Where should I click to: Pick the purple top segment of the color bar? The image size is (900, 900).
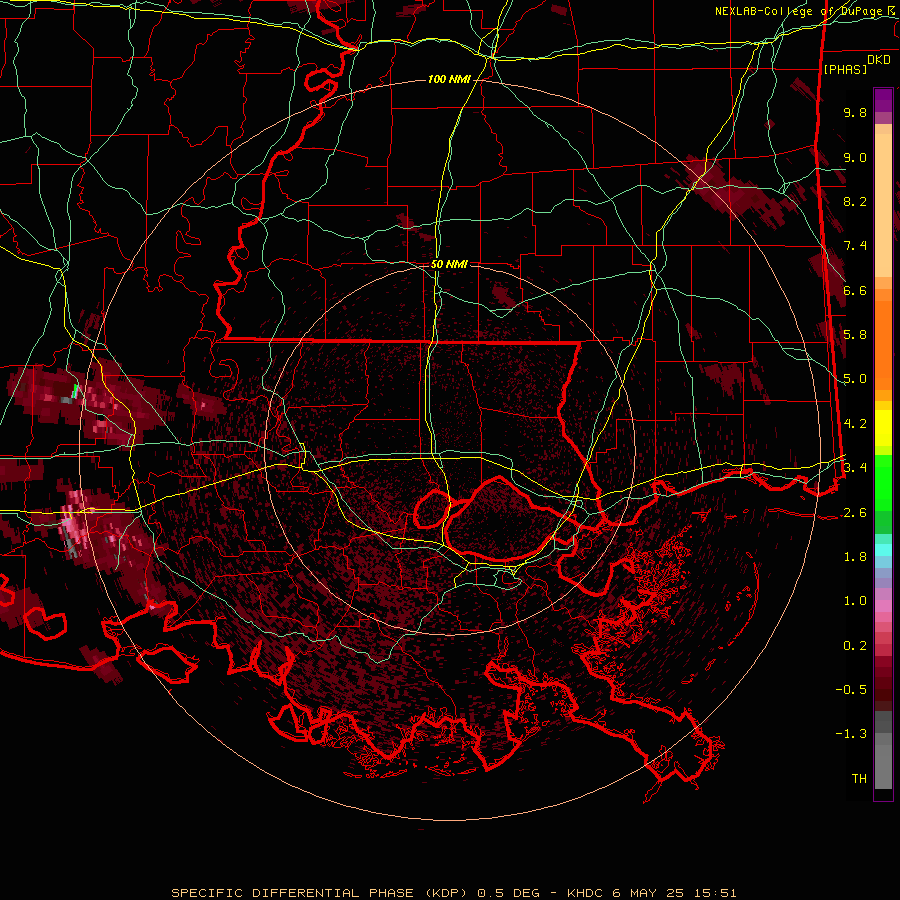883,101
